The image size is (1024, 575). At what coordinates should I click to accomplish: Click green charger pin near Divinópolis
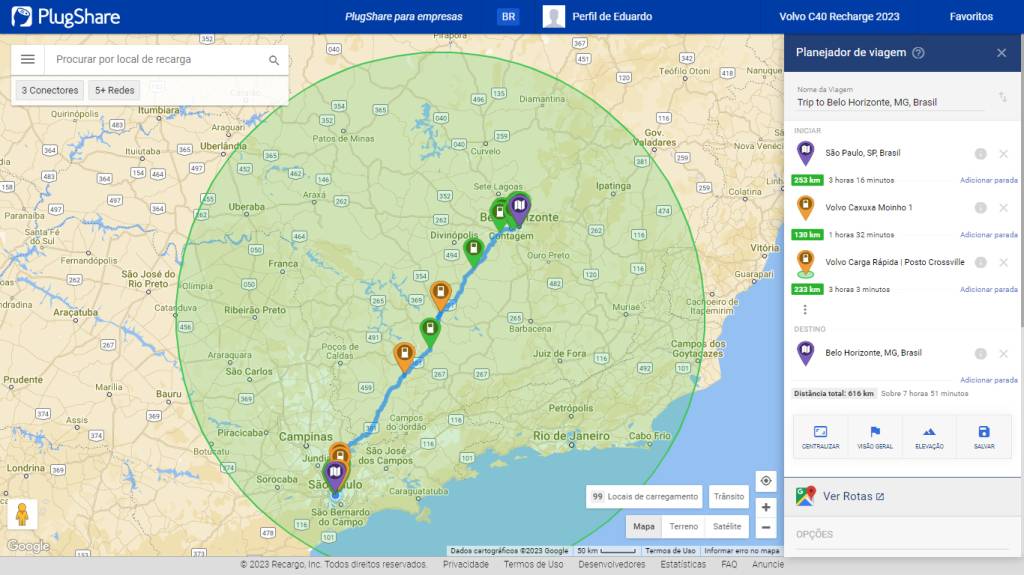coord(473,252)
